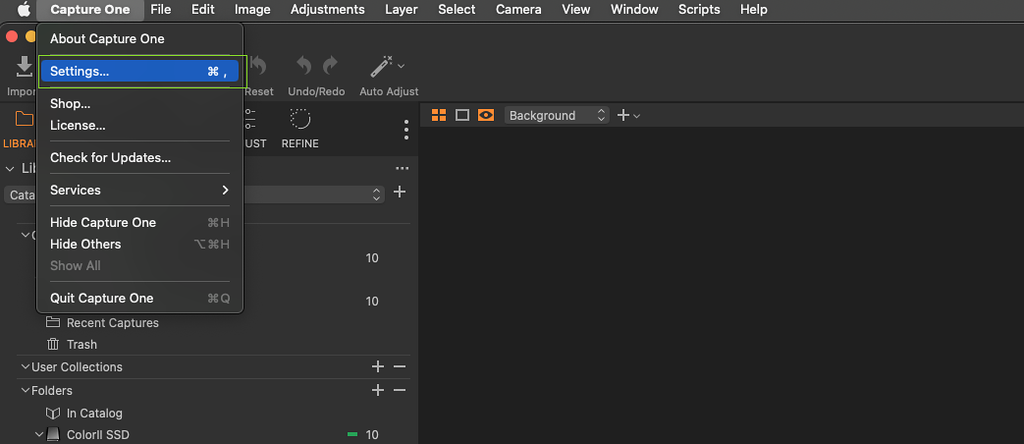Remove a User Collection with minus
This screenshot has height=444, width=1024.
click(400, 367)
